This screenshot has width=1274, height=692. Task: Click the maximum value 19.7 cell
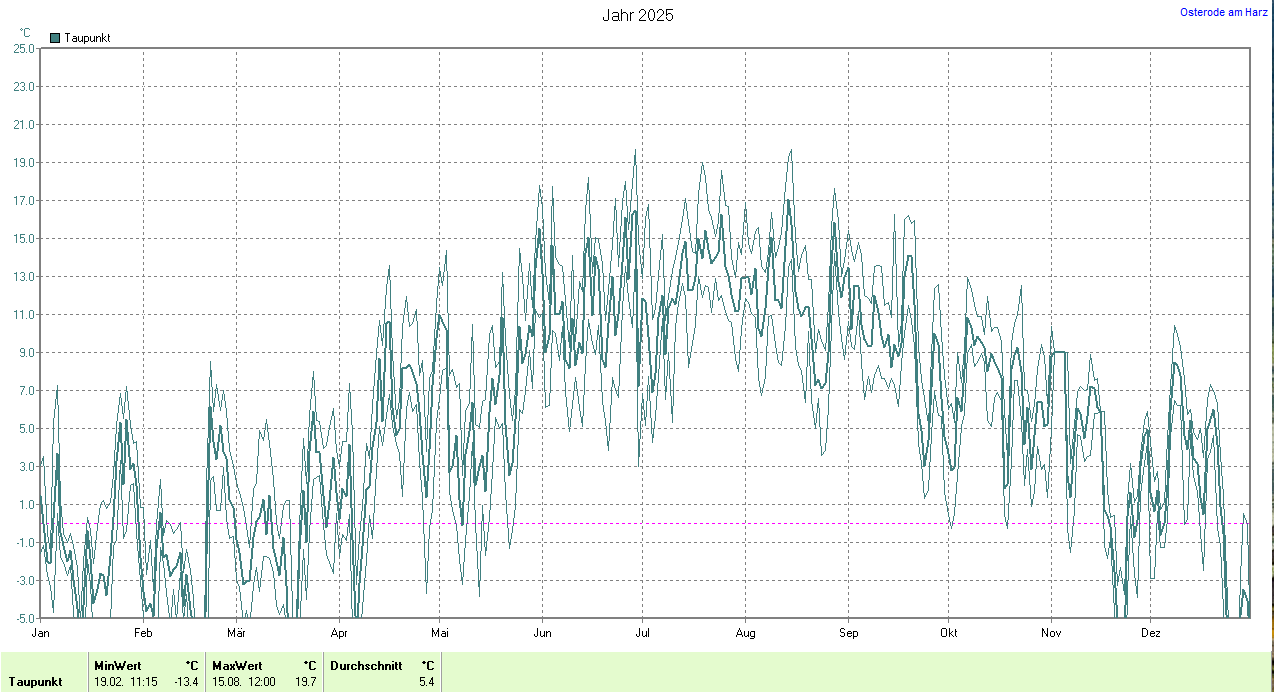[306, 682]
